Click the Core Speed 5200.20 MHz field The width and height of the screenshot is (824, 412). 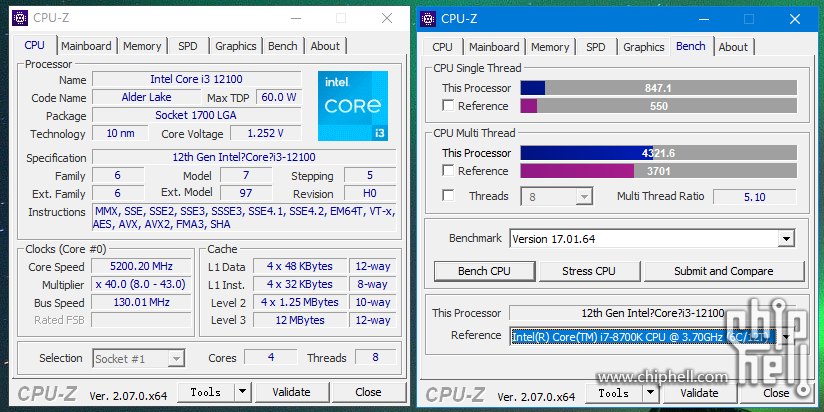click(x=141, y=266)
